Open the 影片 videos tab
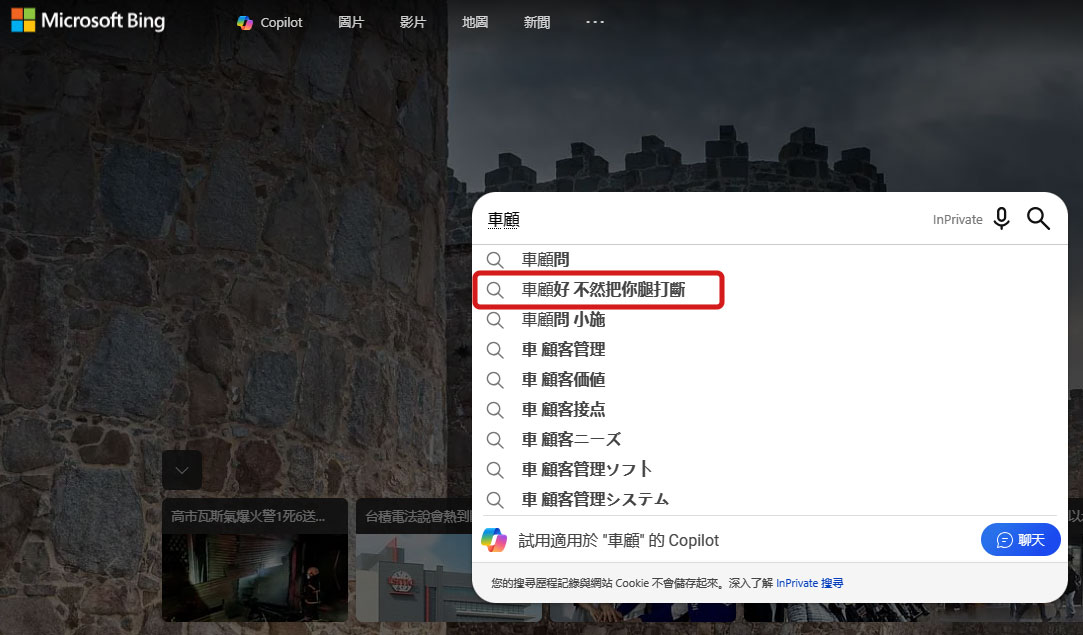This screenshot has height=635, width=1083. click(413, 22)
